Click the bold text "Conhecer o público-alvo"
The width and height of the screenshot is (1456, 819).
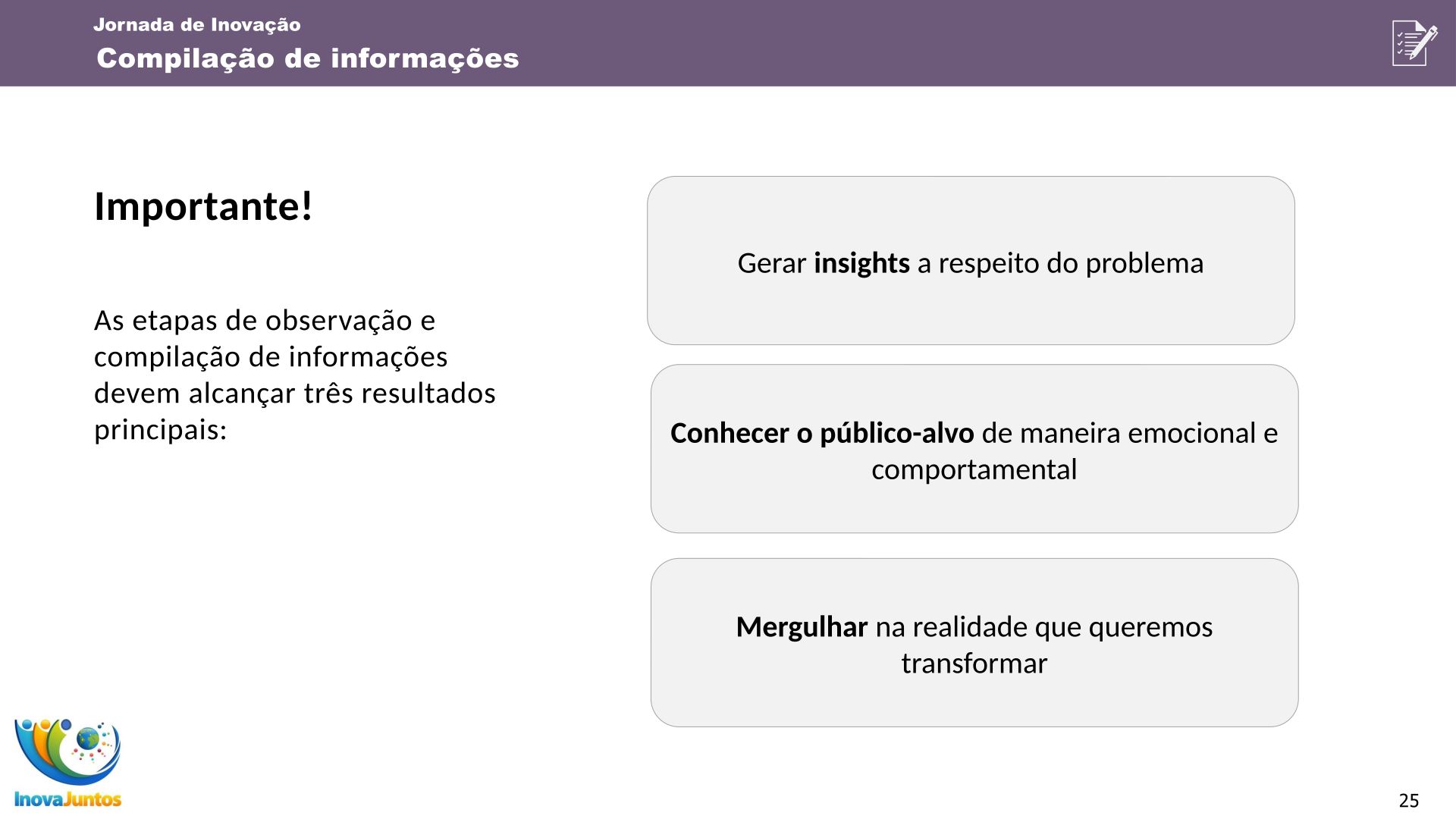pos(822,433)
